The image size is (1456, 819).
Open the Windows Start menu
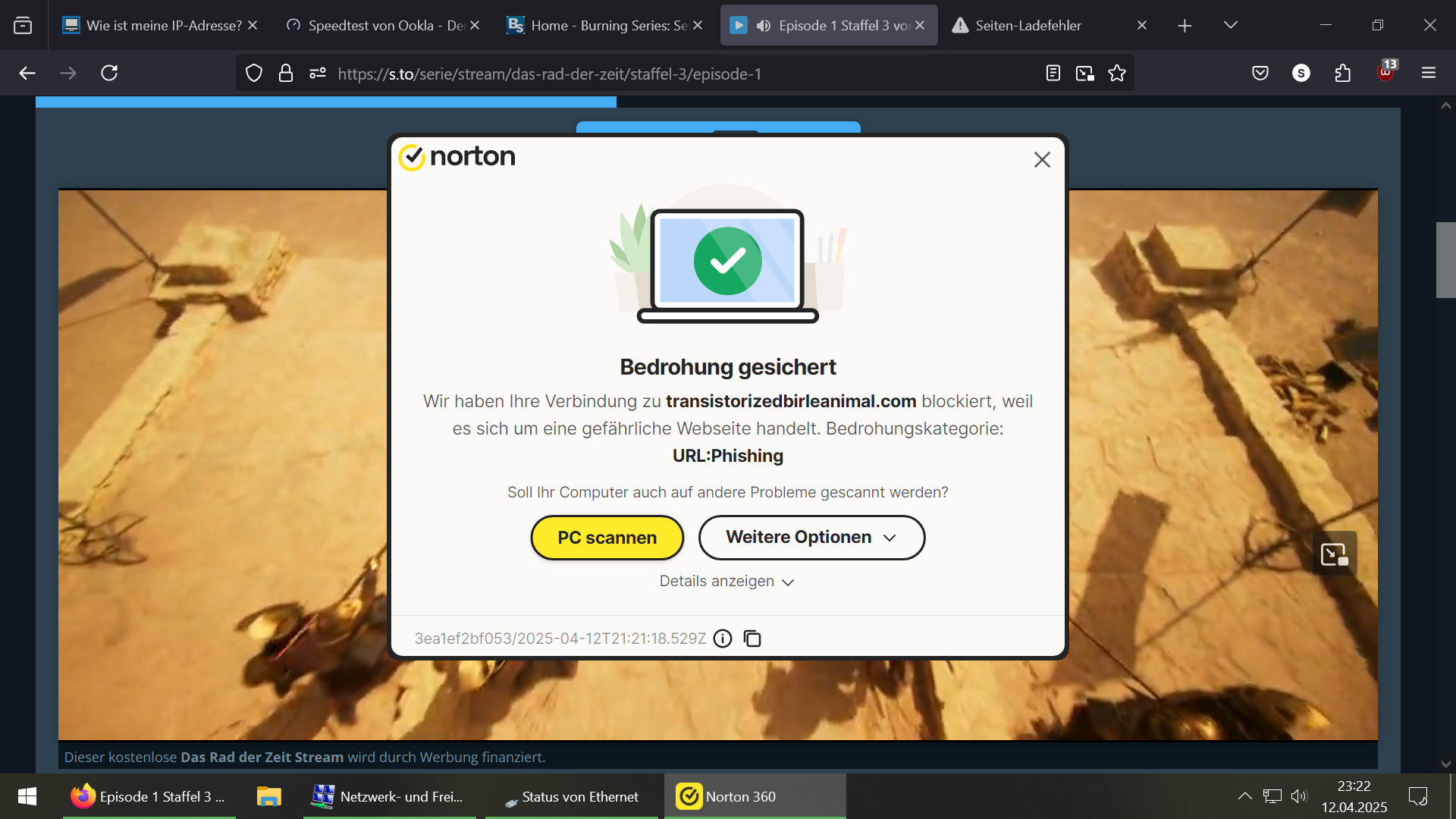click(27, 797)
